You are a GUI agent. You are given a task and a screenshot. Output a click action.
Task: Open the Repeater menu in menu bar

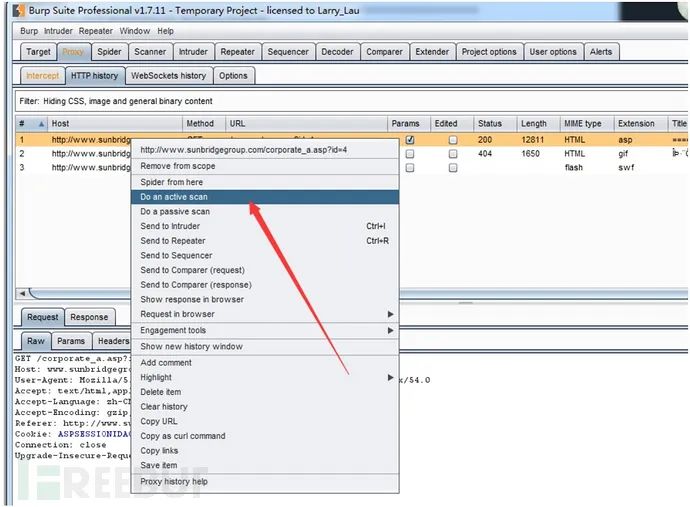(96, 31)
